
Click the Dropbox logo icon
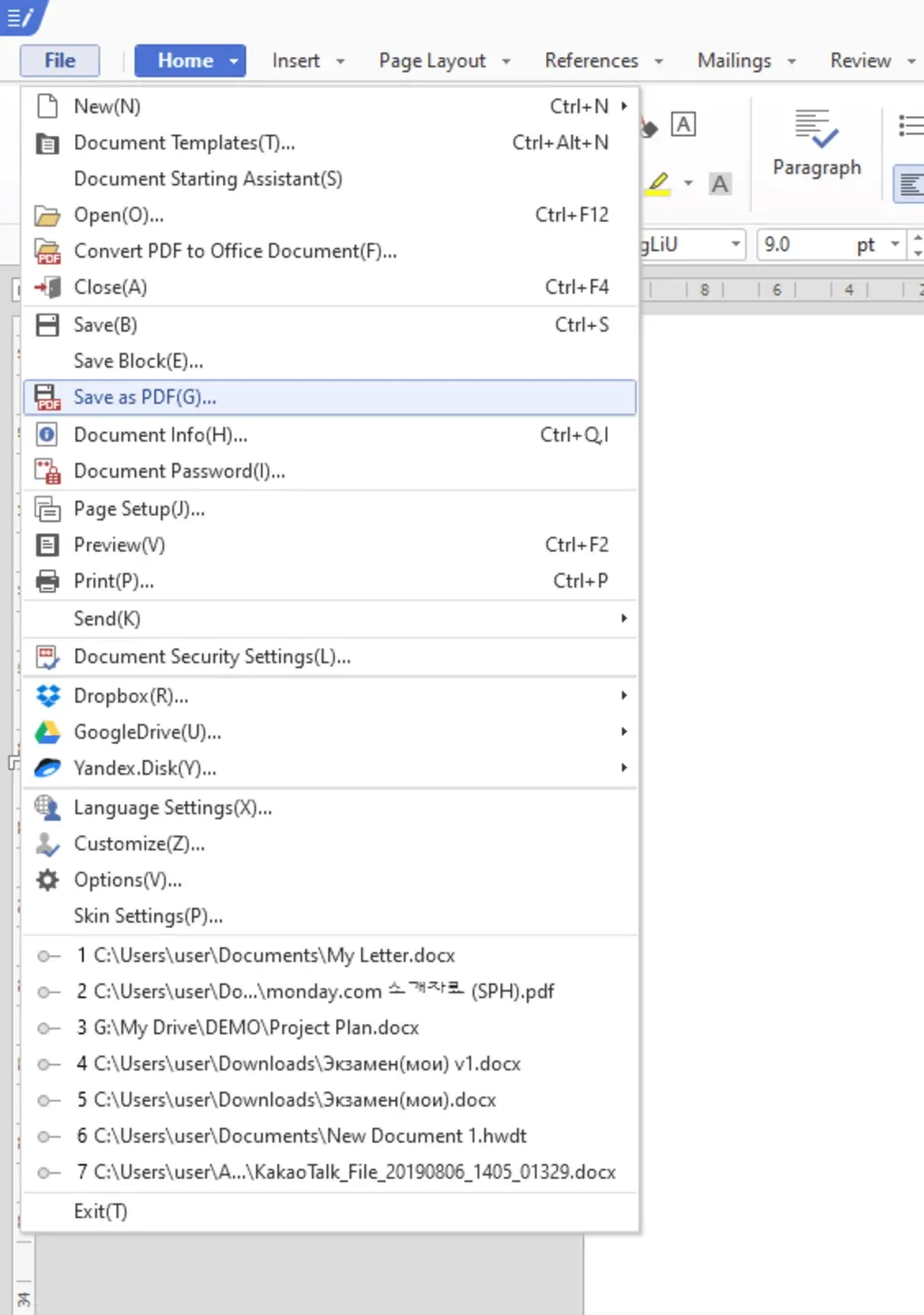click(47, 696)
